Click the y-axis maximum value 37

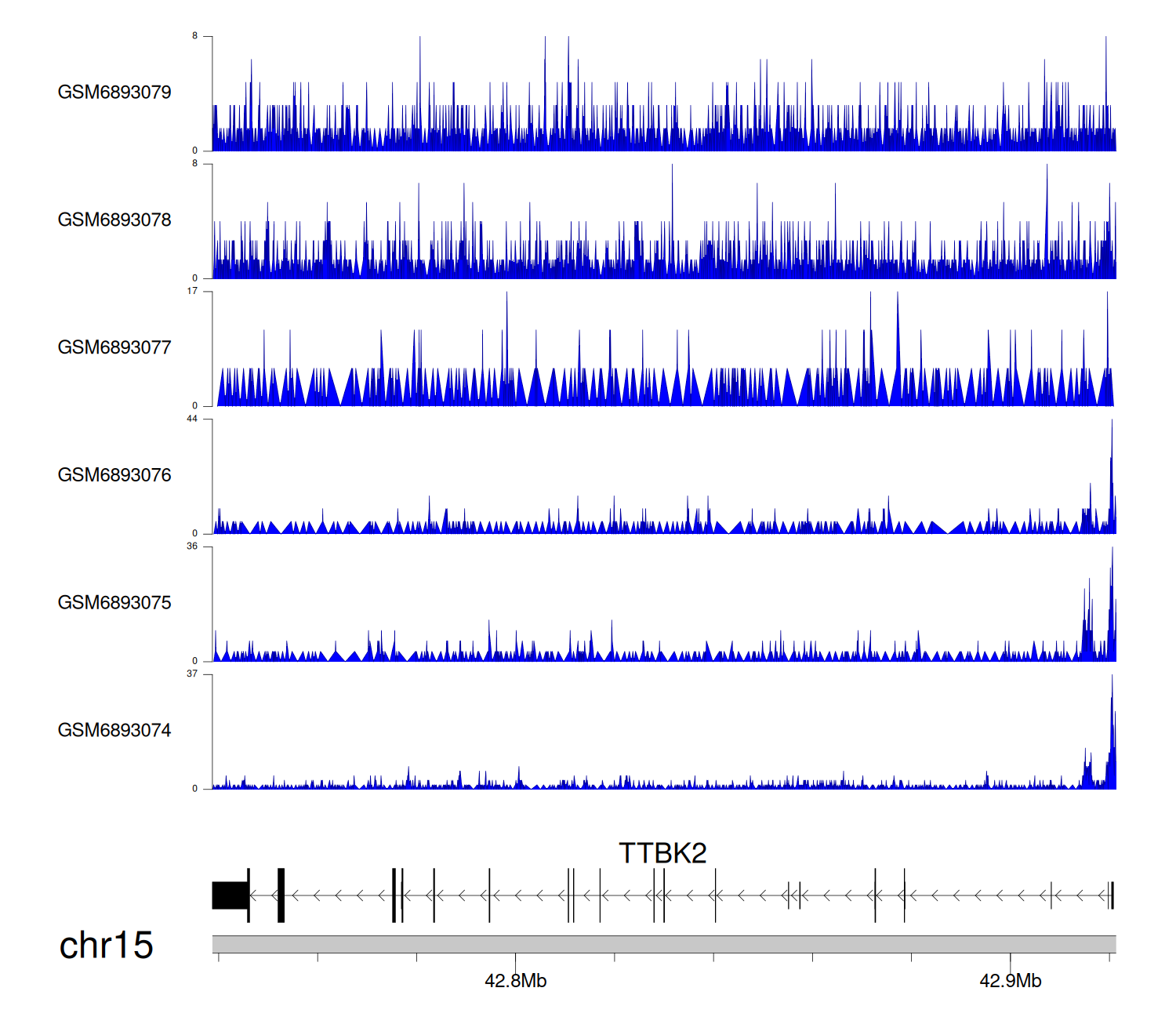tap(192, 674)
